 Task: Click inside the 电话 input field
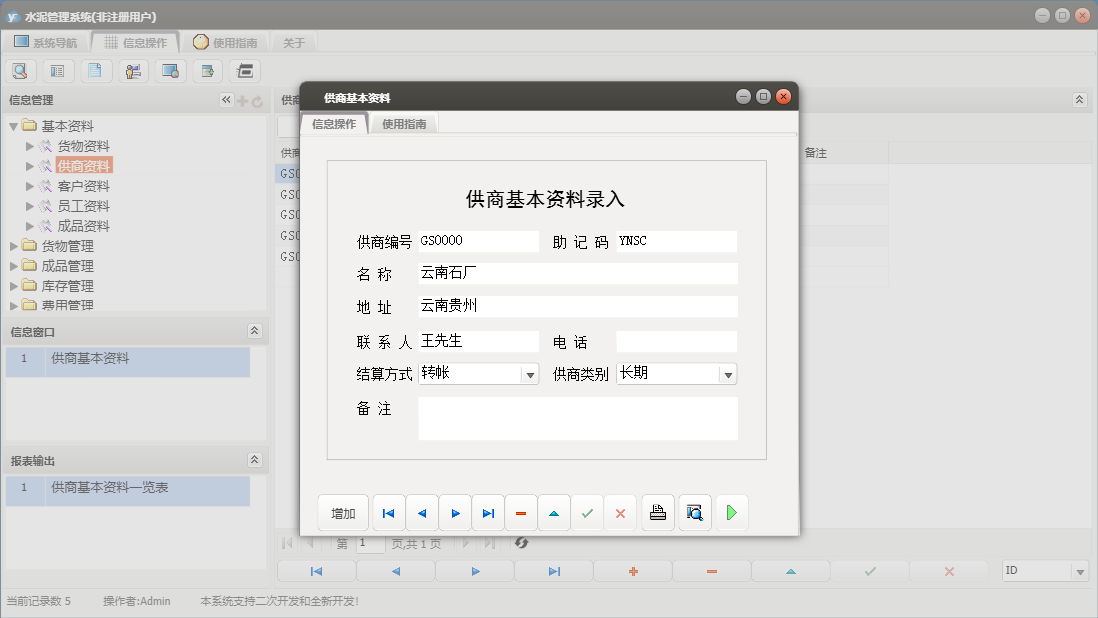point(676,342)
